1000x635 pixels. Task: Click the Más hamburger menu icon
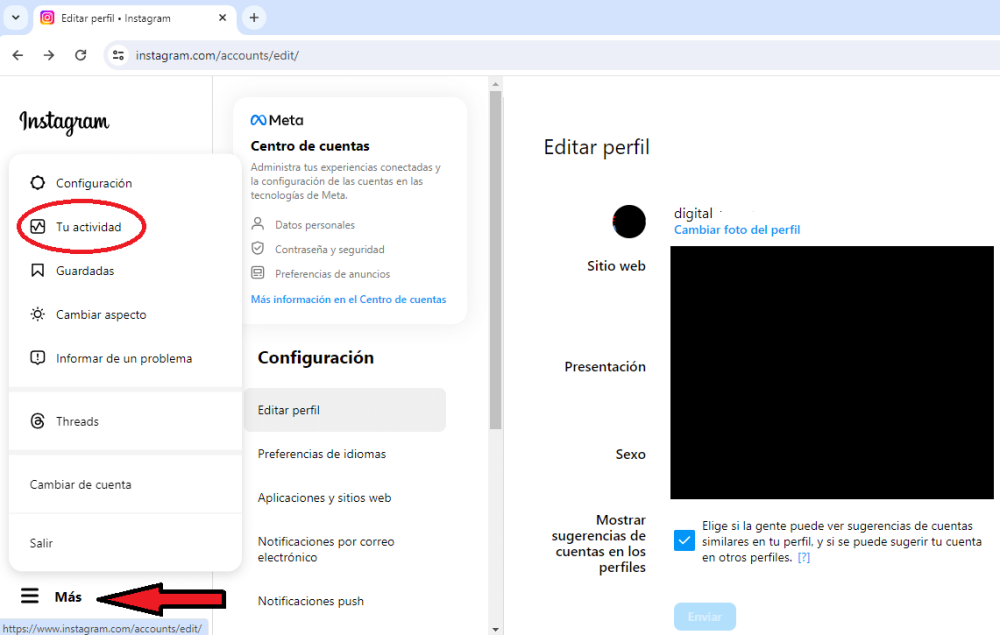click(x=29, y=596)
